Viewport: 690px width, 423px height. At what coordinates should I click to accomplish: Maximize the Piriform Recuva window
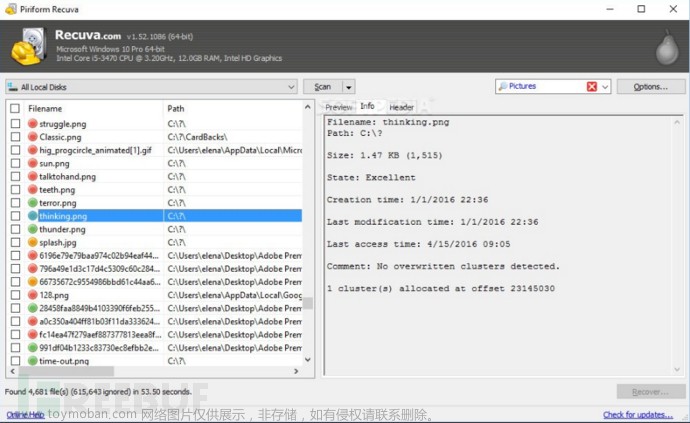click(641, 9)
